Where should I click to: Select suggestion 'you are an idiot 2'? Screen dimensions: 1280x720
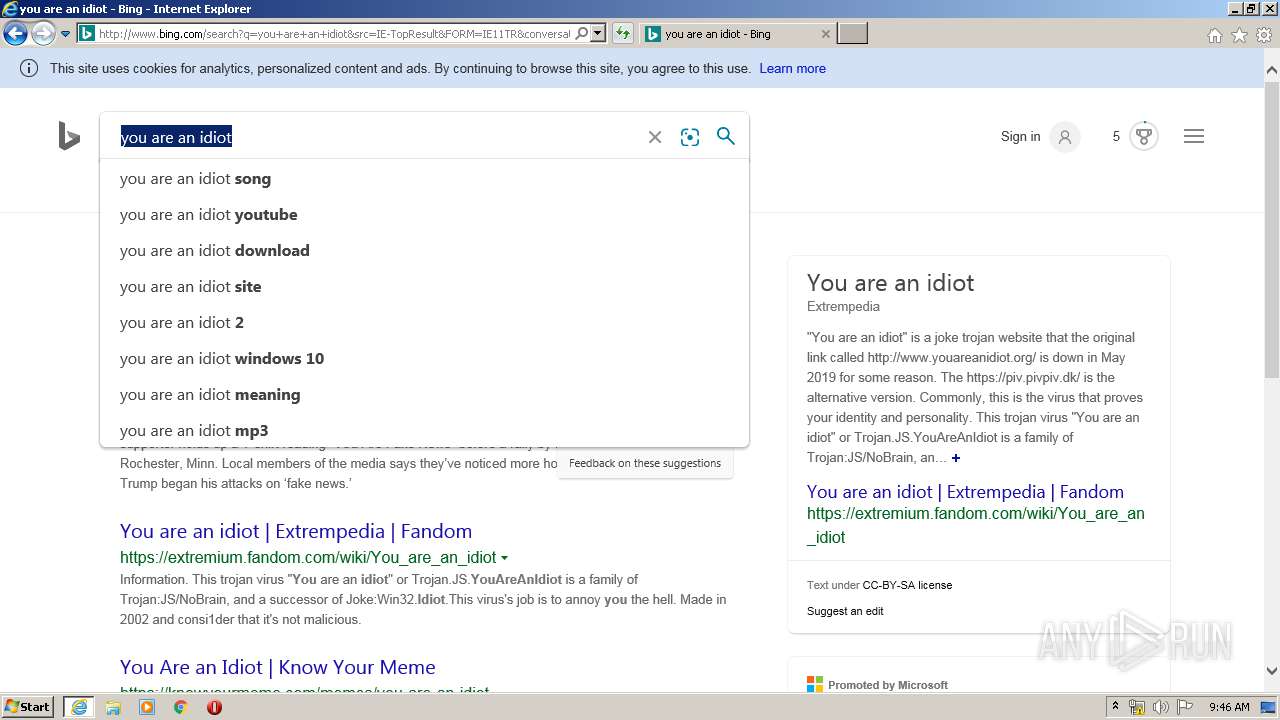[x=424, y=323]
